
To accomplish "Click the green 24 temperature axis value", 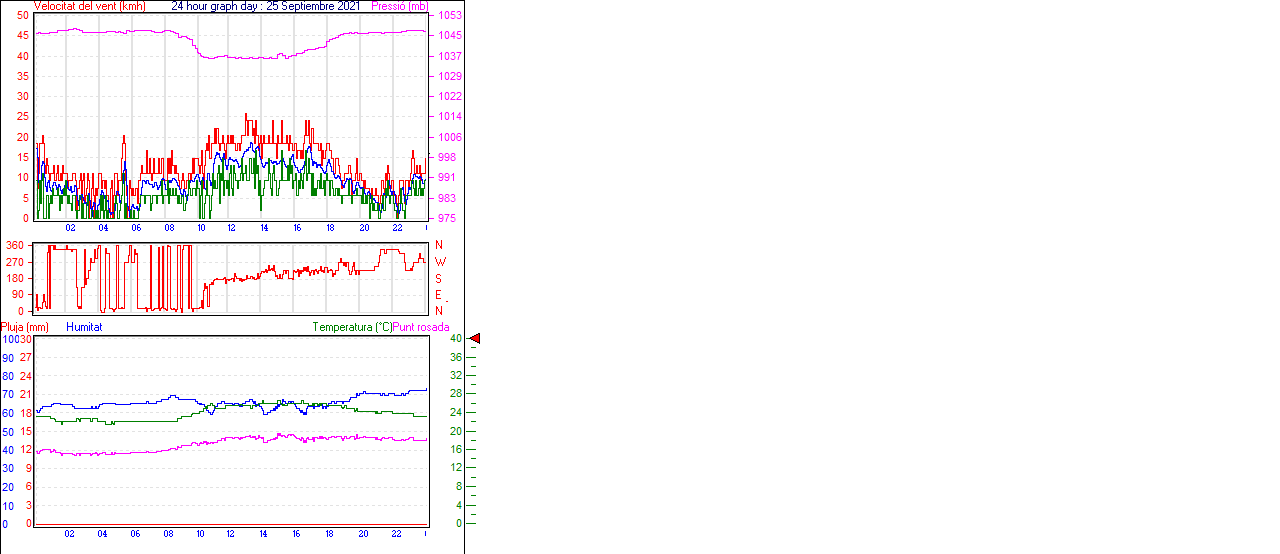I will [455, 412].
